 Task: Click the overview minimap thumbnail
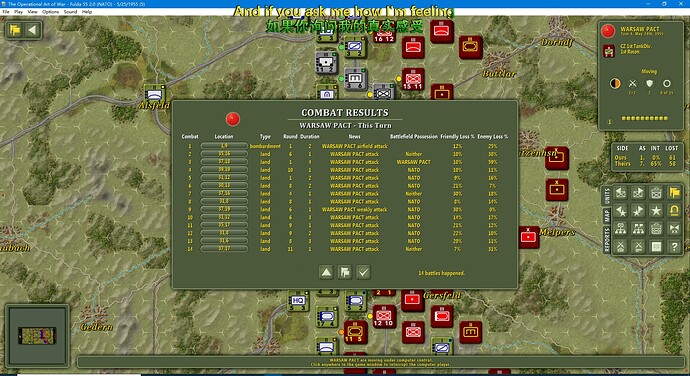click(37, 335)
